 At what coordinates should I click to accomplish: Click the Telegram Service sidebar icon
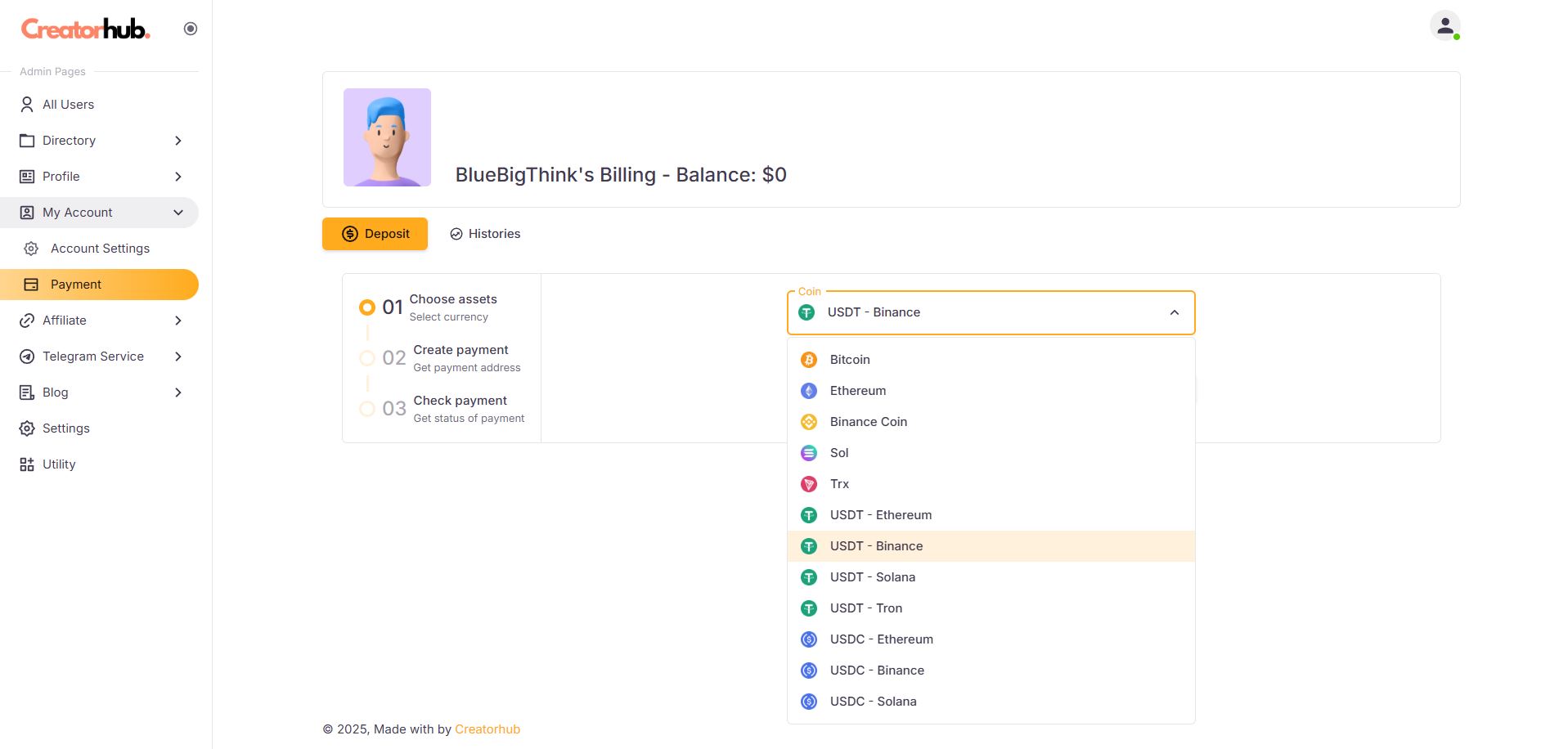27,357
